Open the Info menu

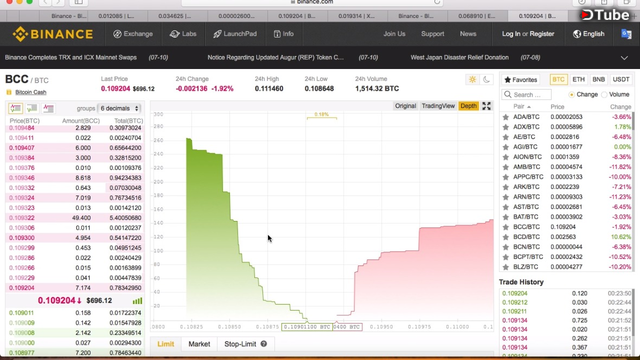click(284, 34)
